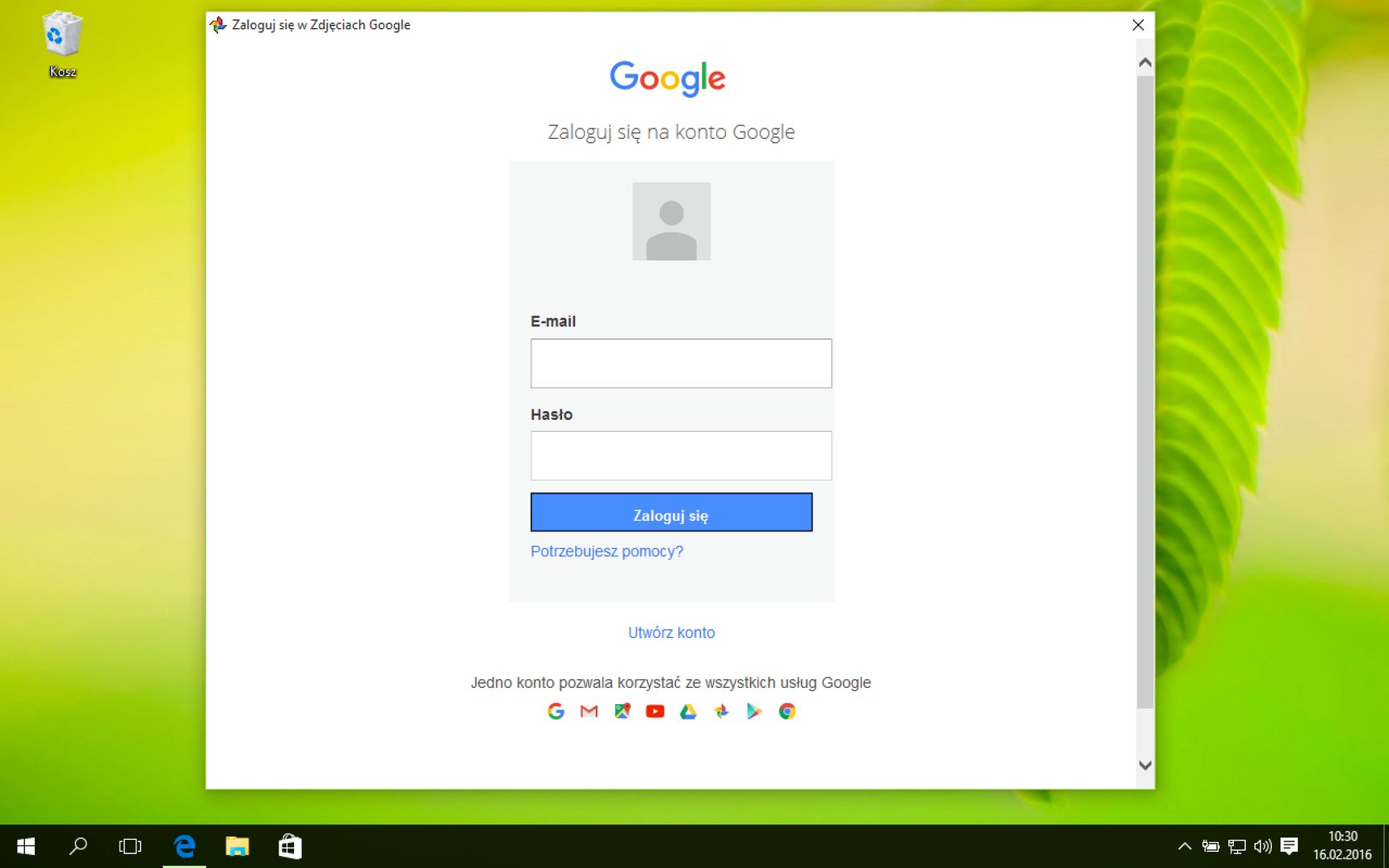Click the "Jedno konto pozwala korzystać" text line
The height and width of the screenshot is (868, 1389).
671,682
